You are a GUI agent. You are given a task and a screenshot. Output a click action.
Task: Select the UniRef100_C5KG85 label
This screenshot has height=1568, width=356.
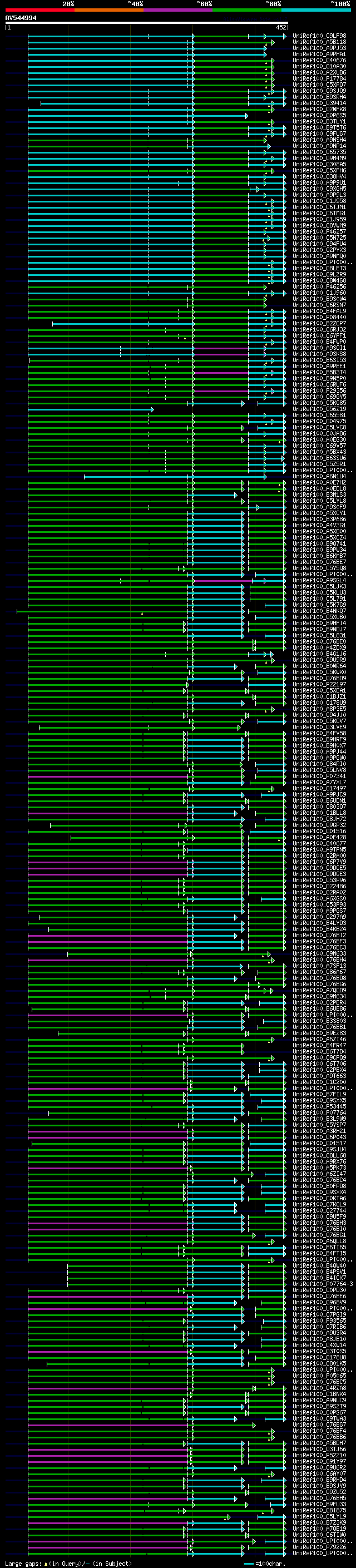pyautogui.click(x=319, y=403)
